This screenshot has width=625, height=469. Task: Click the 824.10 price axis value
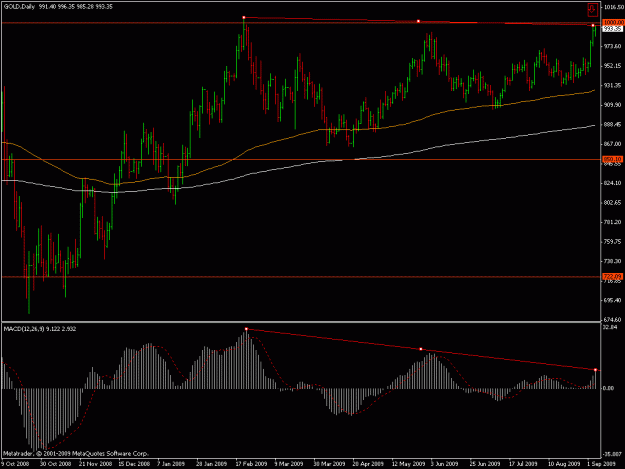[x=612, y=183]
